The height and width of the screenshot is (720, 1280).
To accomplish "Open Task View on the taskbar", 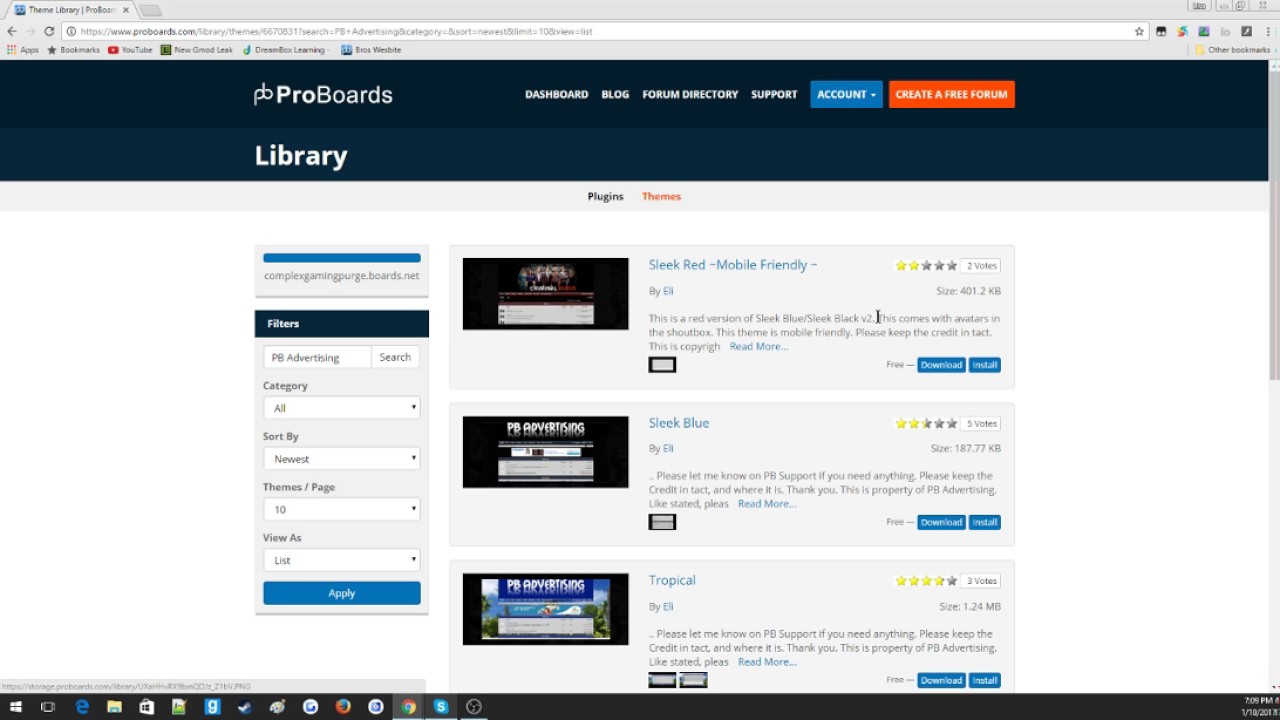I will point(48,707).
